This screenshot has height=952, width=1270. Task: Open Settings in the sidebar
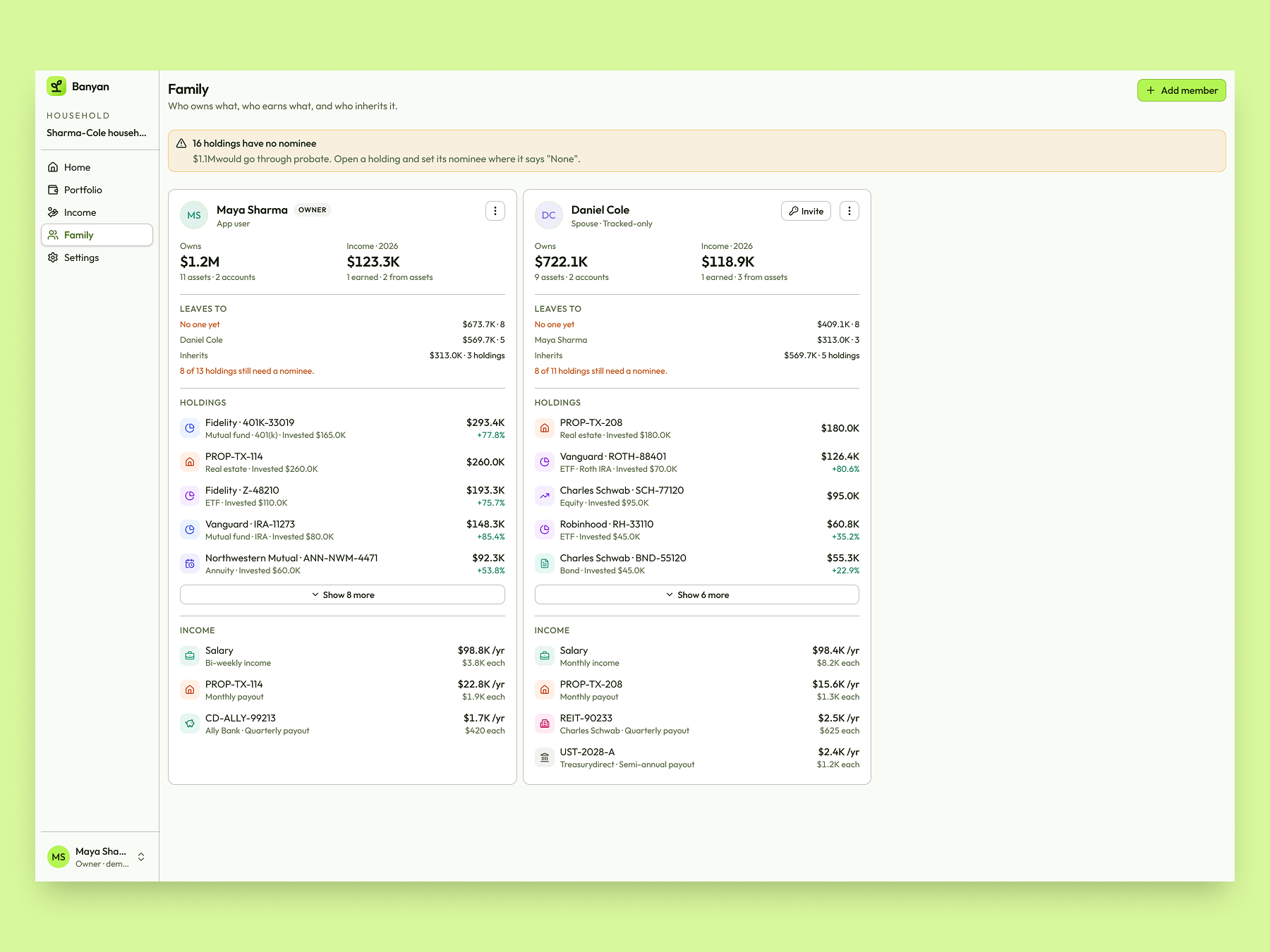point(97,257)
